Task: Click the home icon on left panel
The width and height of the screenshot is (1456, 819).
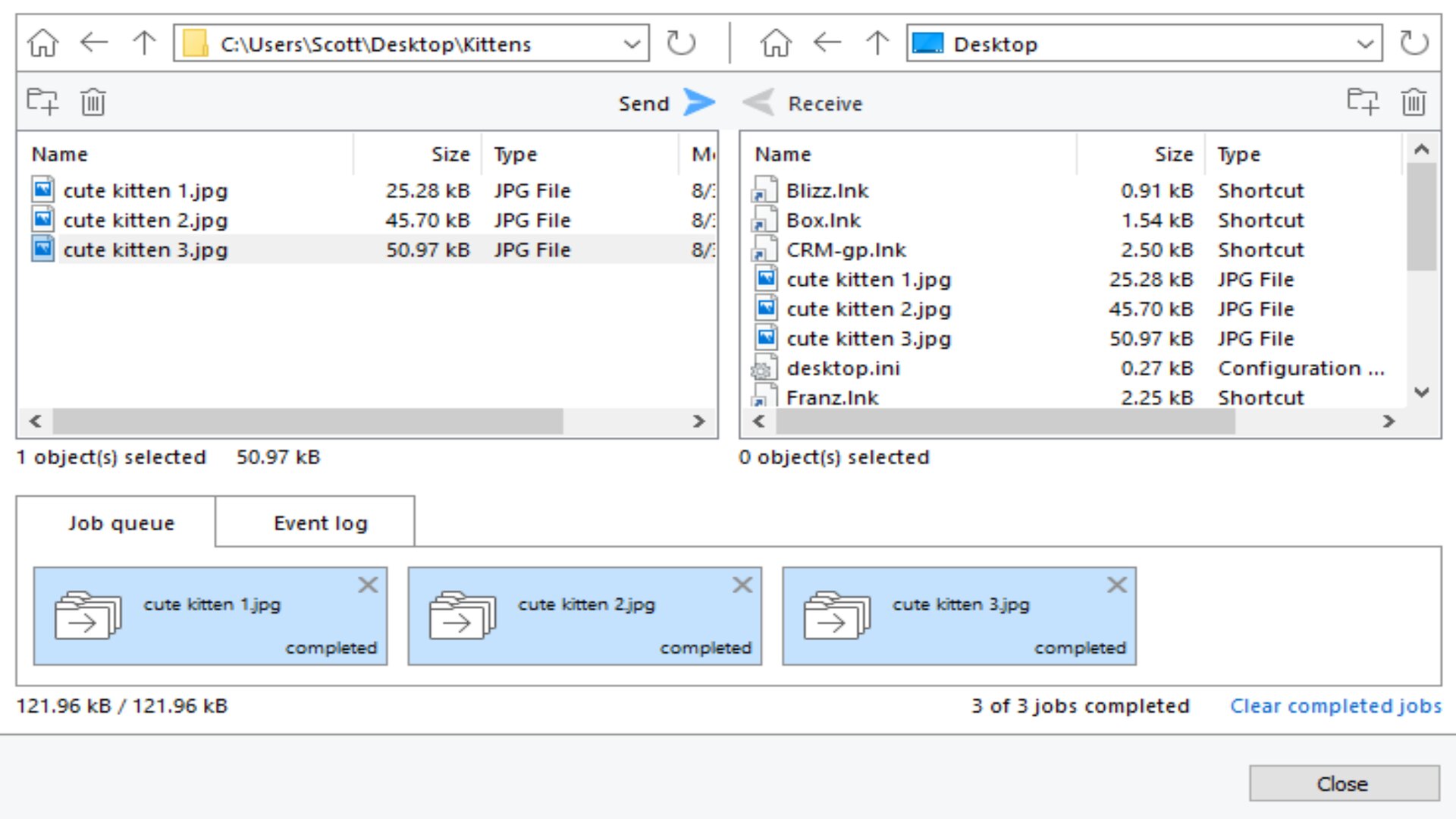Action: tap(42, 43)
